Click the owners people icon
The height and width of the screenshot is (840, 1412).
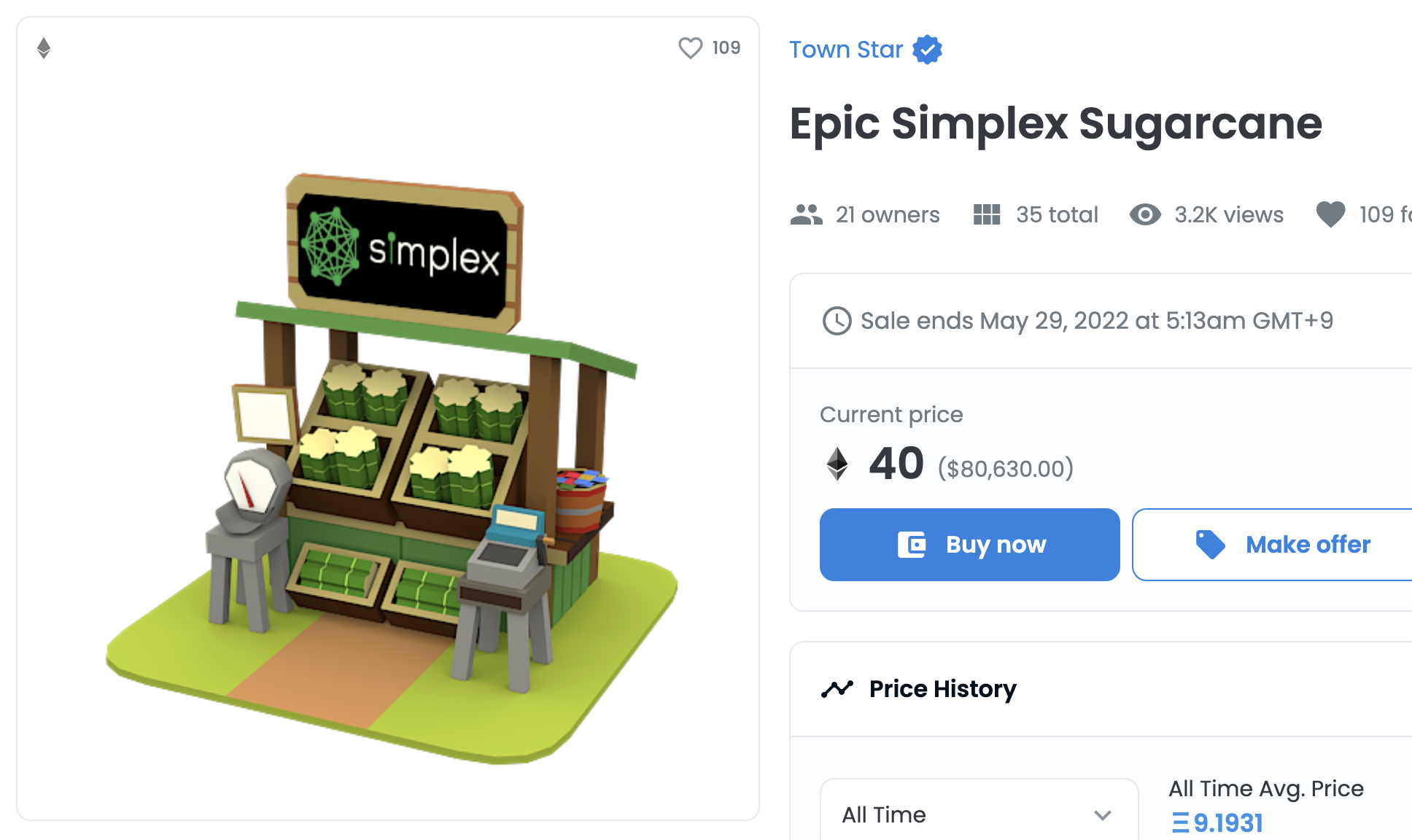(807, 214)
